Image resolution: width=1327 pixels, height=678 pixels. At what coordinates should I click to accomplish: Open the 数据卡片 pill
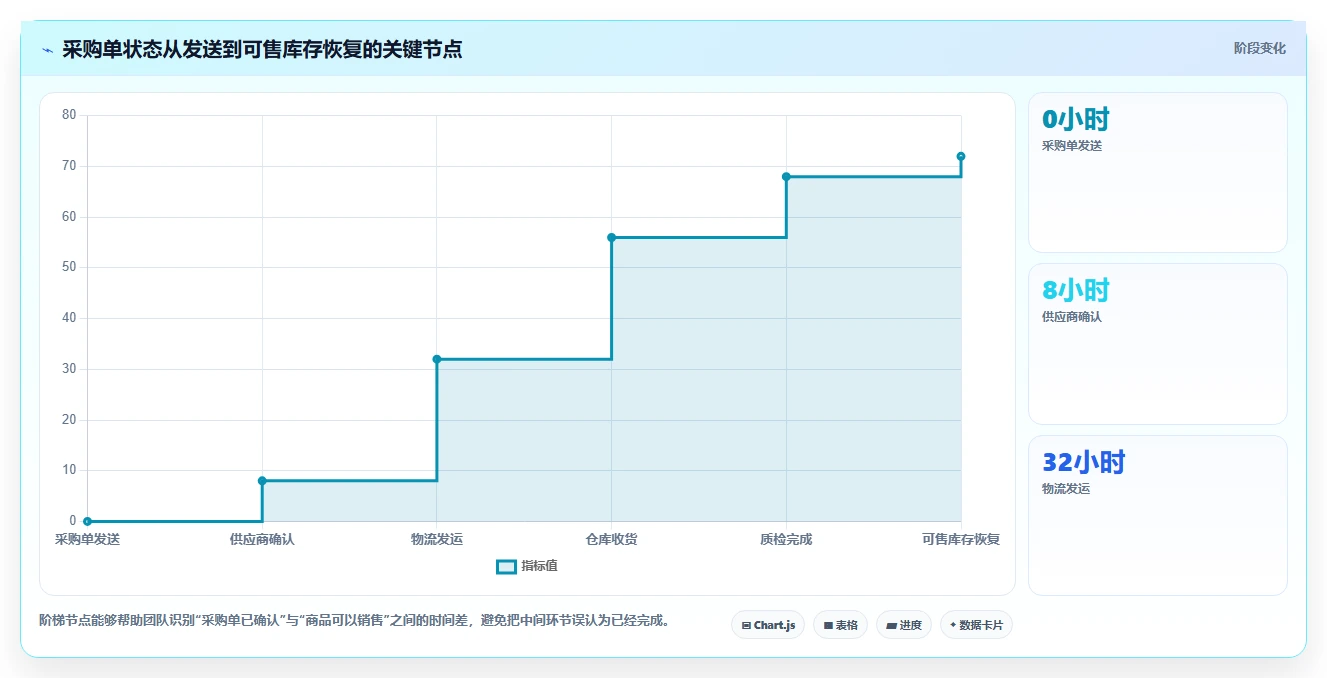pos(976,625)
